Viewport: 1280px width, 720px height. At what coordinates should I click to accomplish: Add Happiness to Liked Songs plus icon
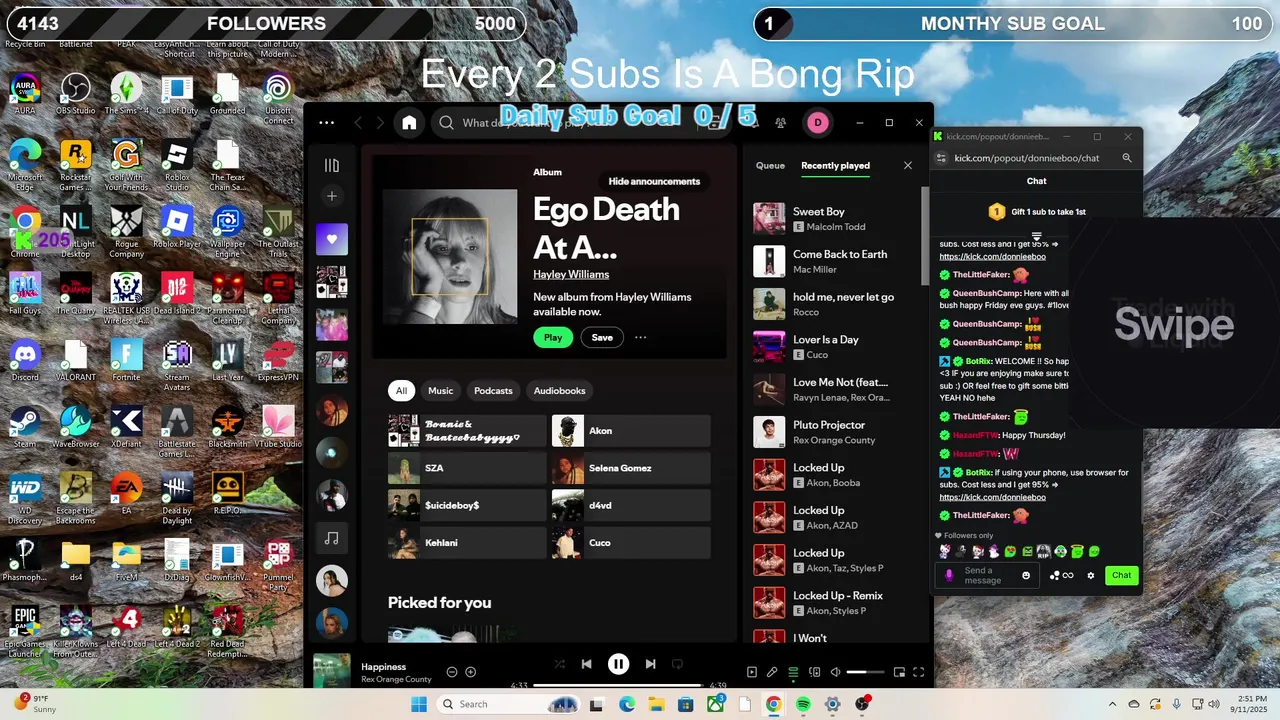(x=471, y=672)
